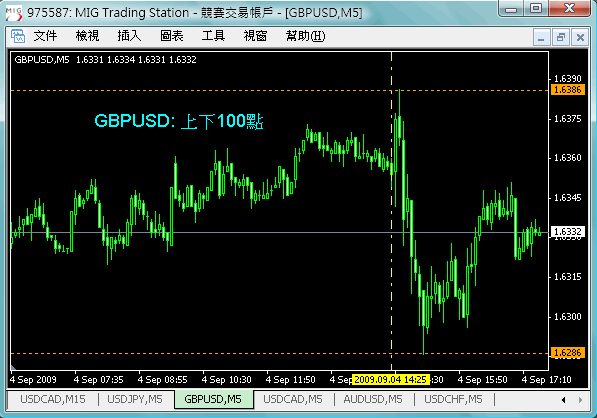The height and width of the screenshot is (418, 597).
Task: Open the 圖表 (Charts) menu
Action: pyautogui.click(x=171, y=36)
